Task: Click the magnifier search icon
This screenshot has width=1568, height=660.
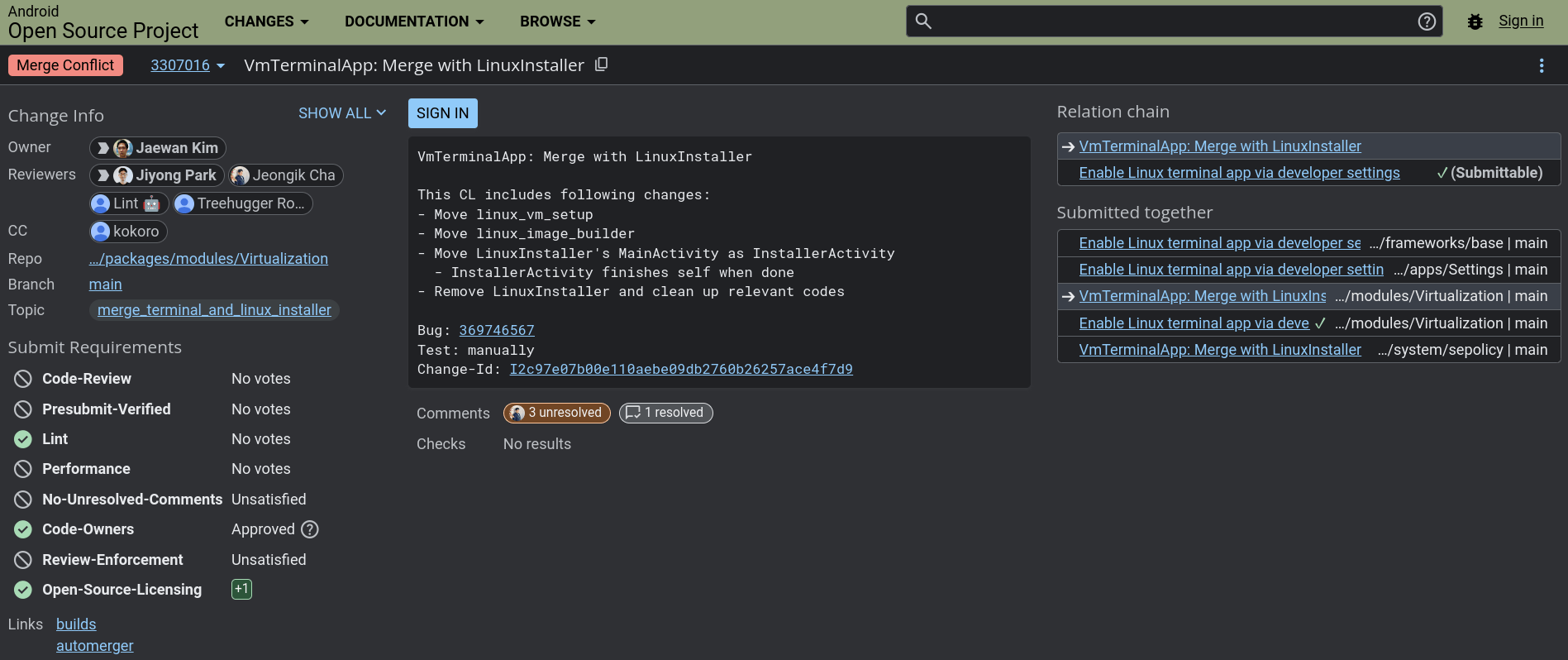Action: point(923,22)
